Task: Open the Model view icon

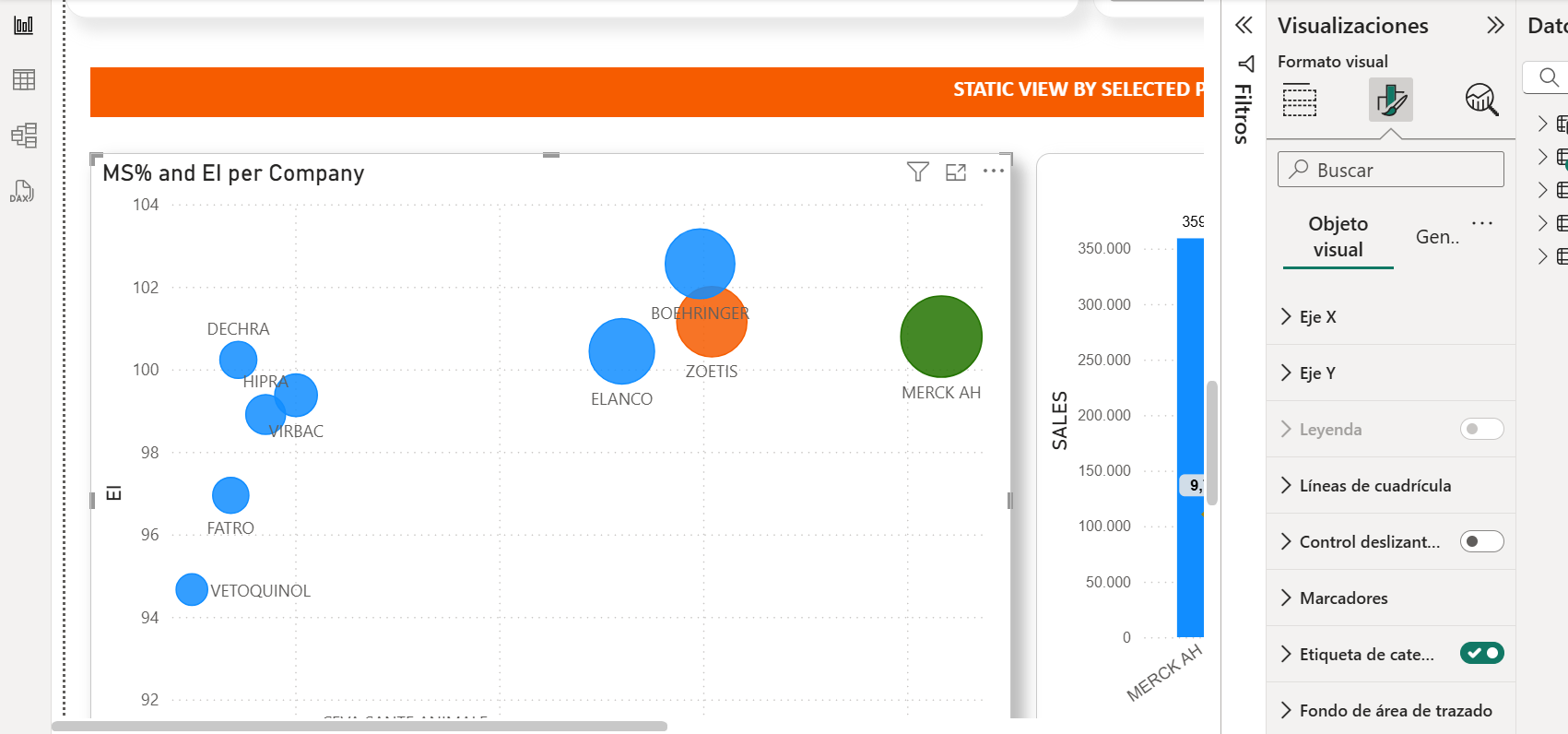Action: point(24,136)
